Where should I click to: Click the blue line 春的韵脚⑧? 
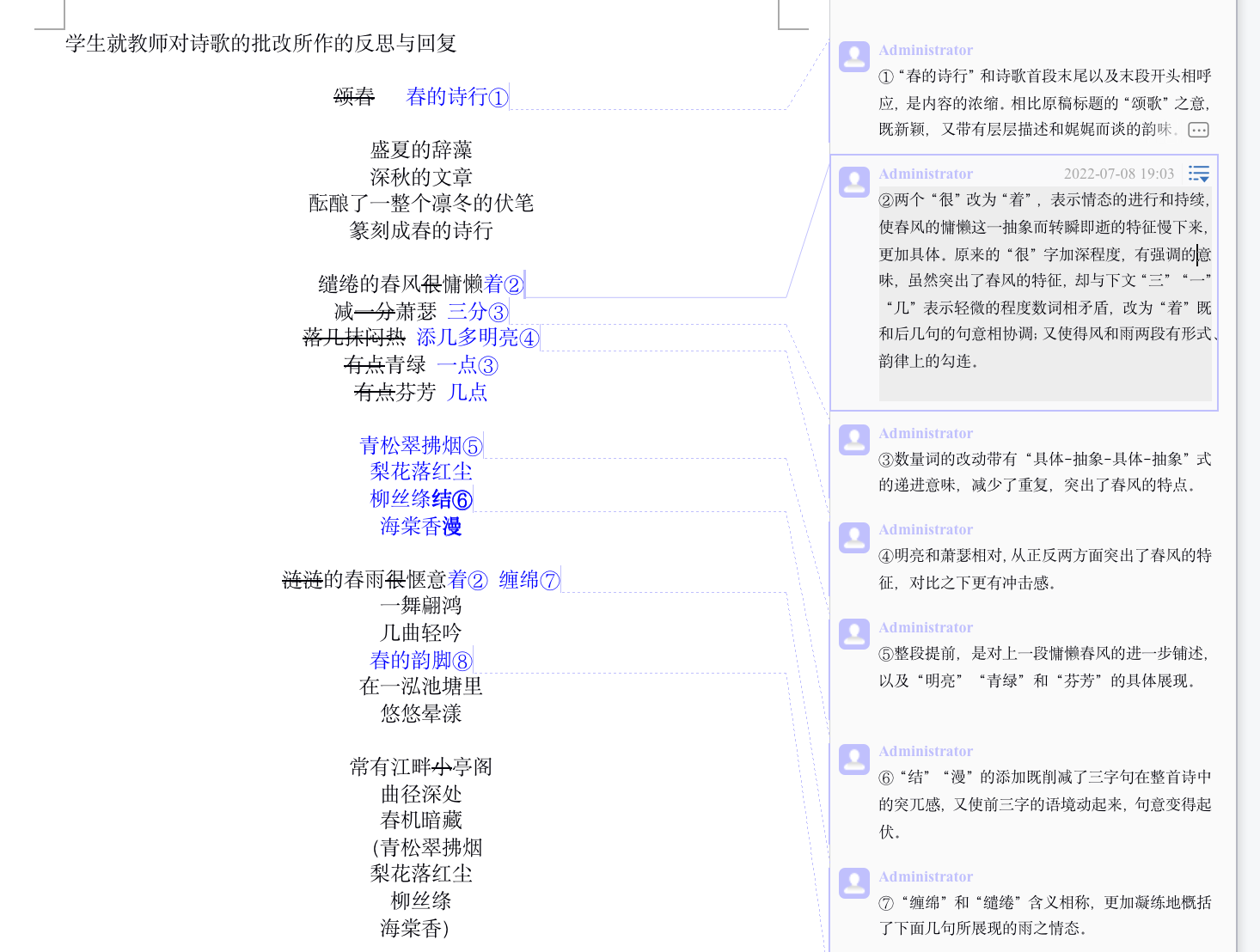(x=421, y=660)
